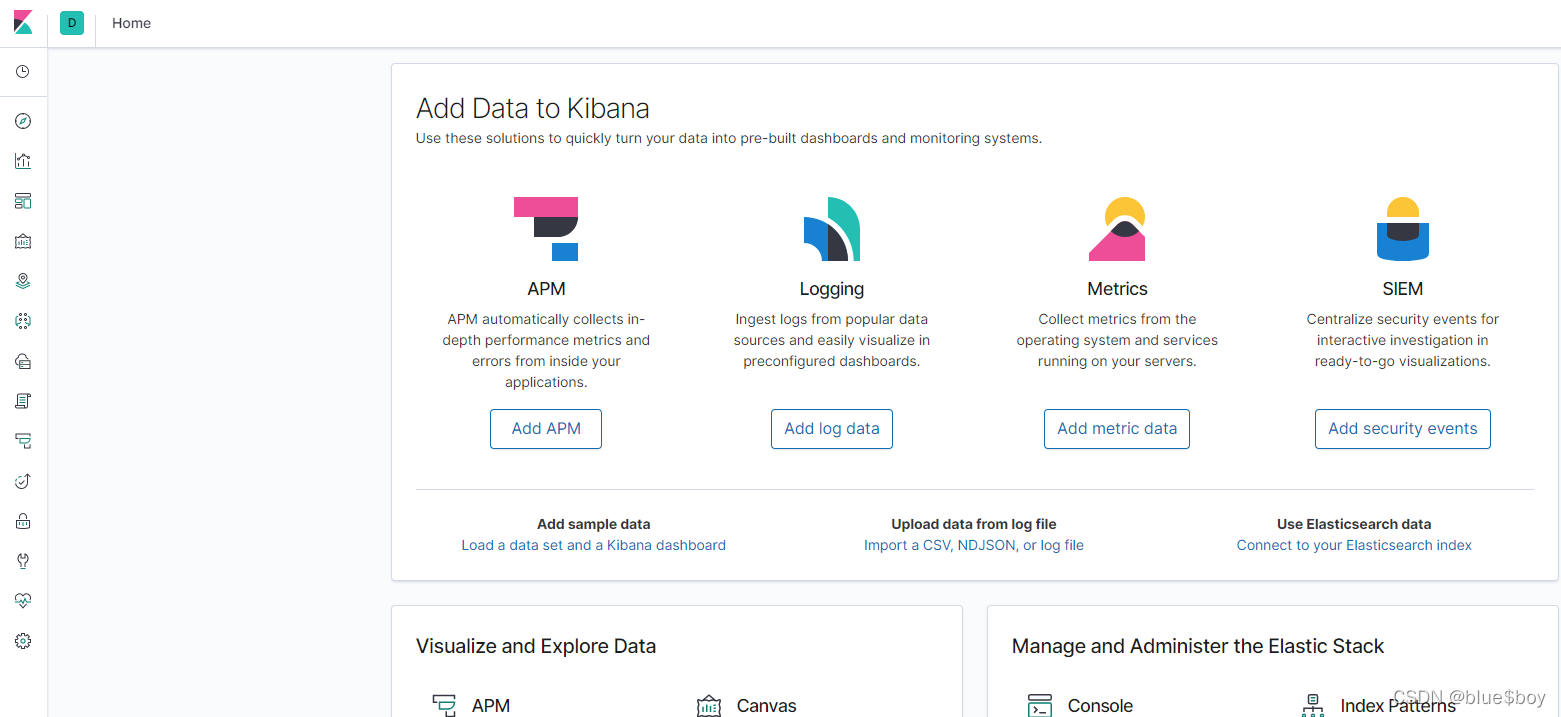The height and width of the screenshot is (717, 1561).
Task: Click the large Logging product logo
Action: click(832, 229)
